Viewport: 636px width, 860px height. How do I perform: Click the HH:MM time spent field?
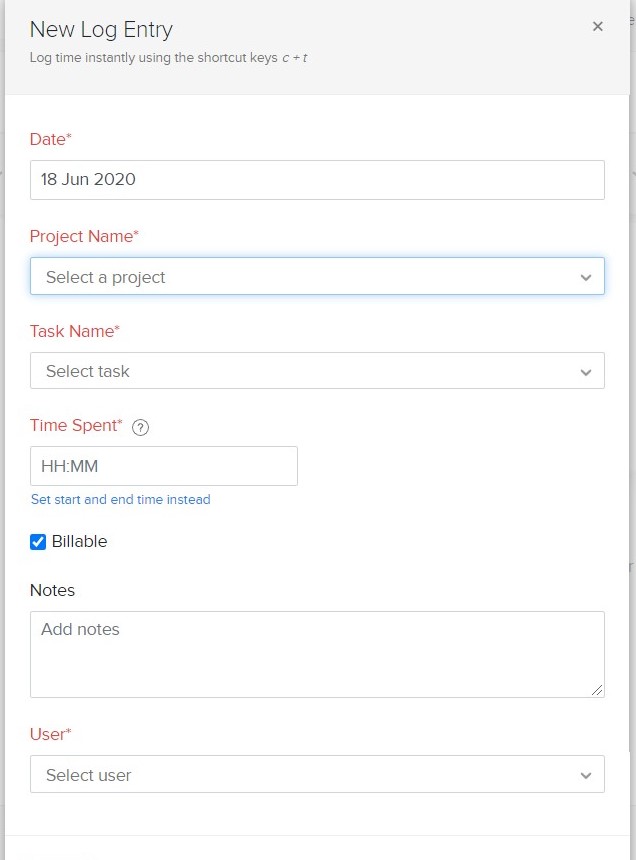163,466
